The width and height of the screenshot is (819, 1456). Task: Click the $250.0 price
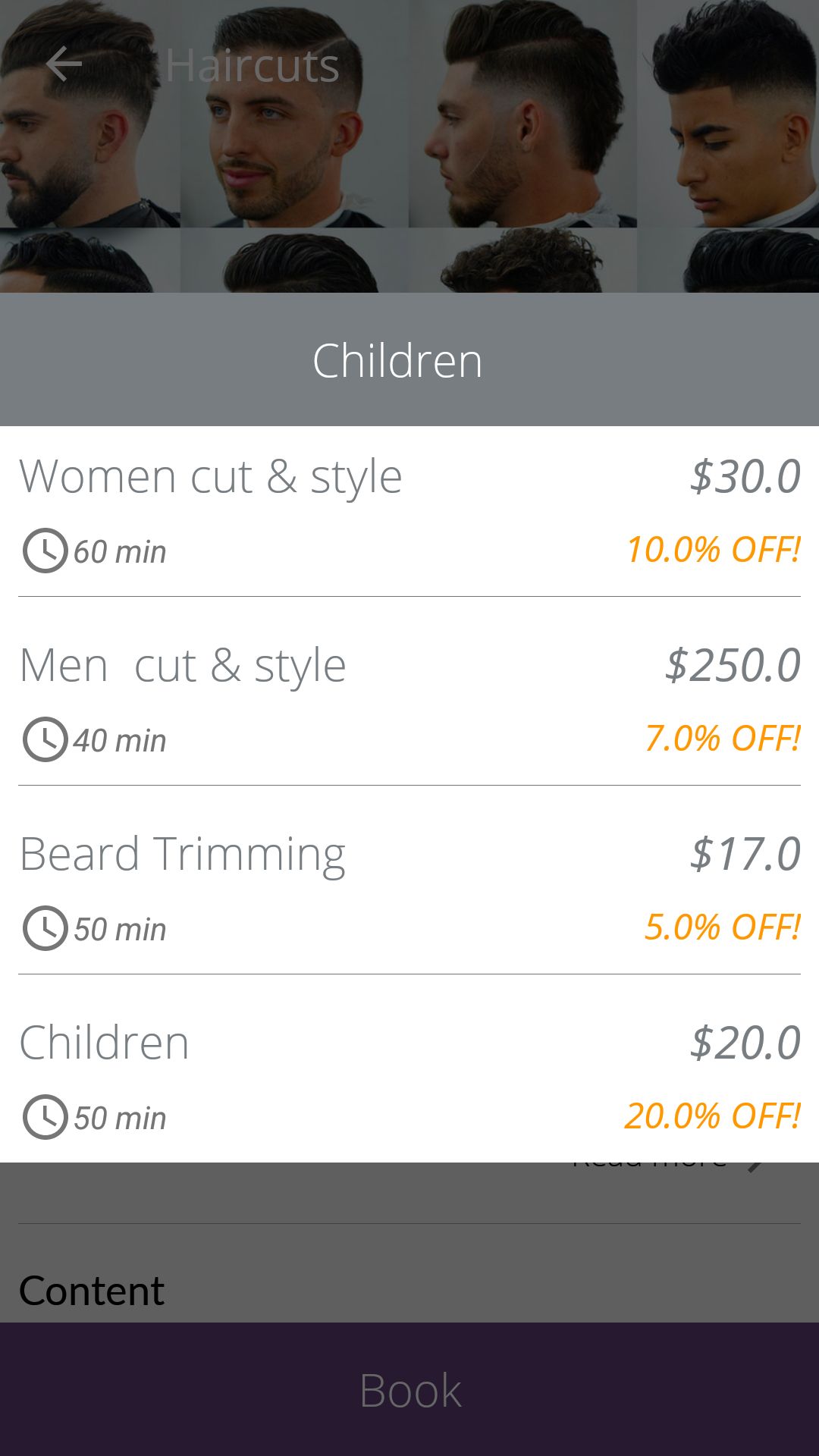click(x=733, y=665)
